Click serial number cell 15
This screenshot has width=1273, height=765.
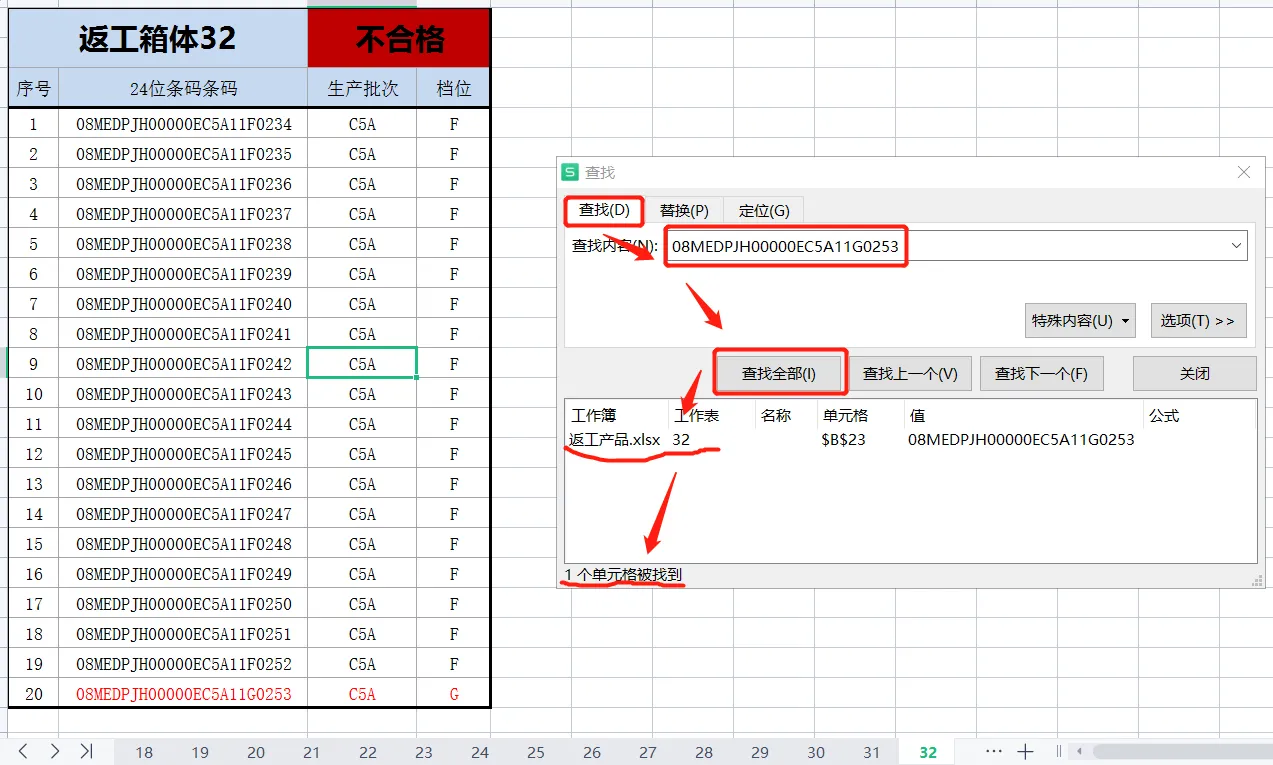point(34,544)
